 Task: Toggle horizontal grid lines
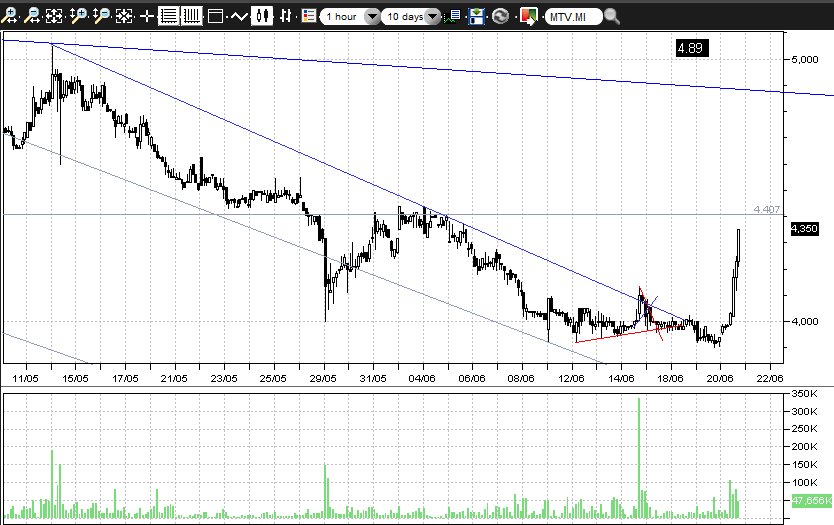click(169, 16)
